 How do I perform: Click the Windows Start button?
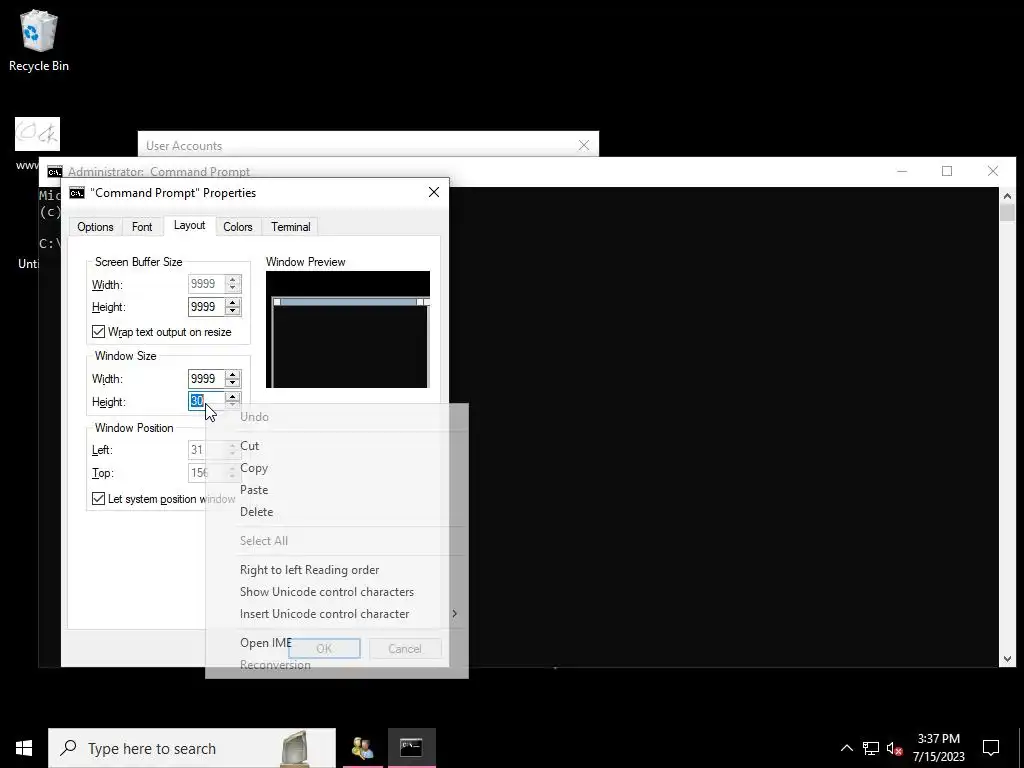(x=24, y=748)
